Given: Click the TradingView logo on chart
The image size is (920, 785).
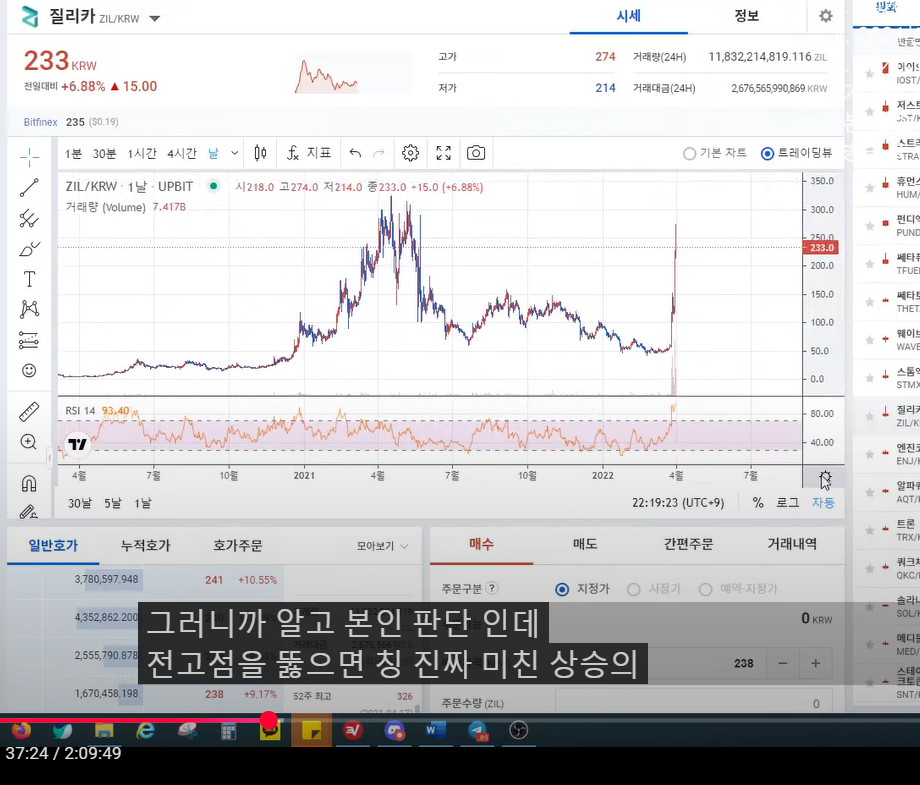Looking at the screenshot, I should pyautogui.click(x=77, y=444).
